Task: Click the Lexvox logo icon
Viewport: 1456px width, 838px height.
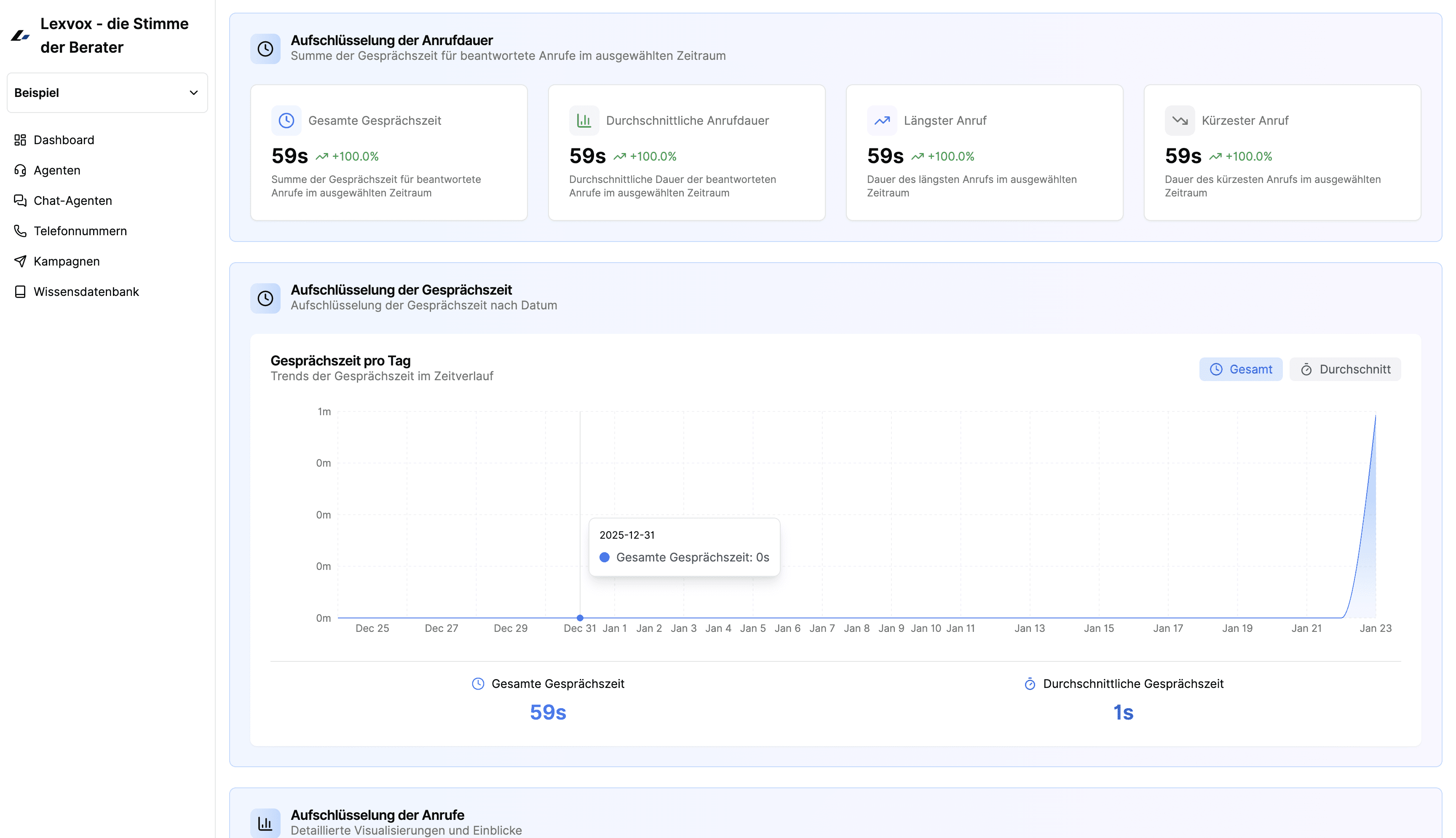Action: tap(21, 36)
